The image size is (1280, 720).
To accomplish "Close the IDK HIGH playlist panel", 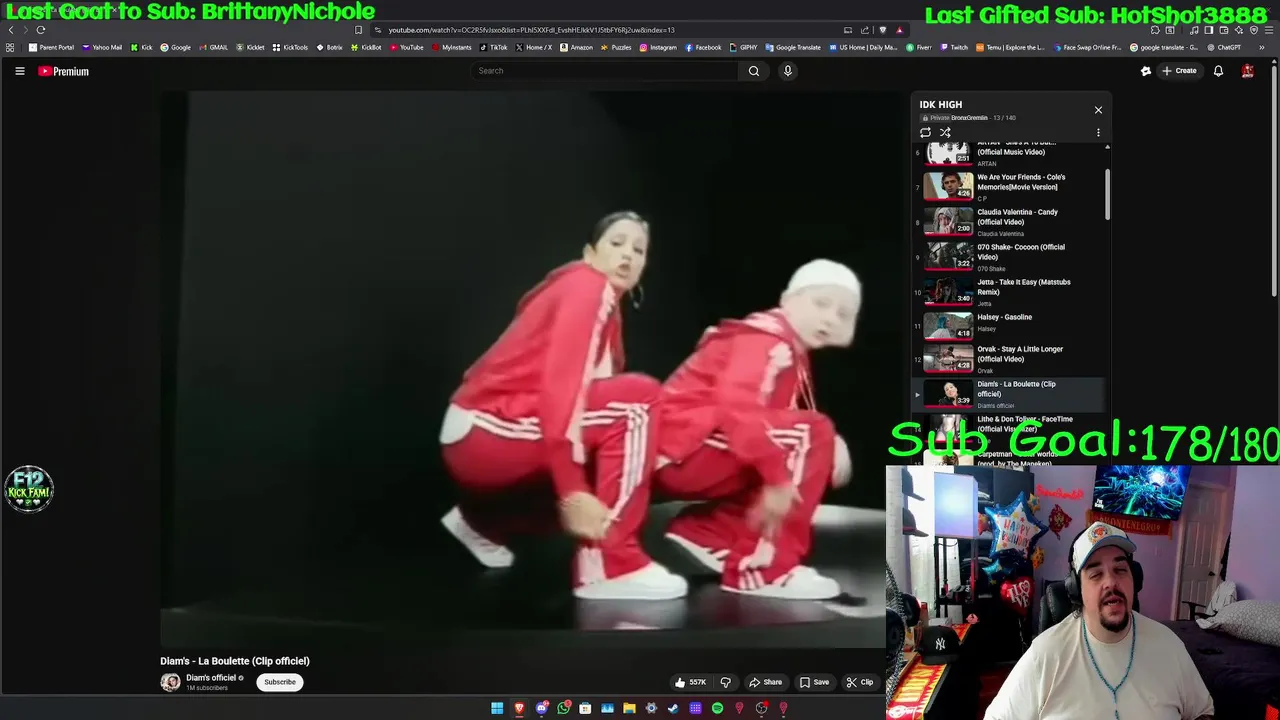I will click(x=1098, y=110).
